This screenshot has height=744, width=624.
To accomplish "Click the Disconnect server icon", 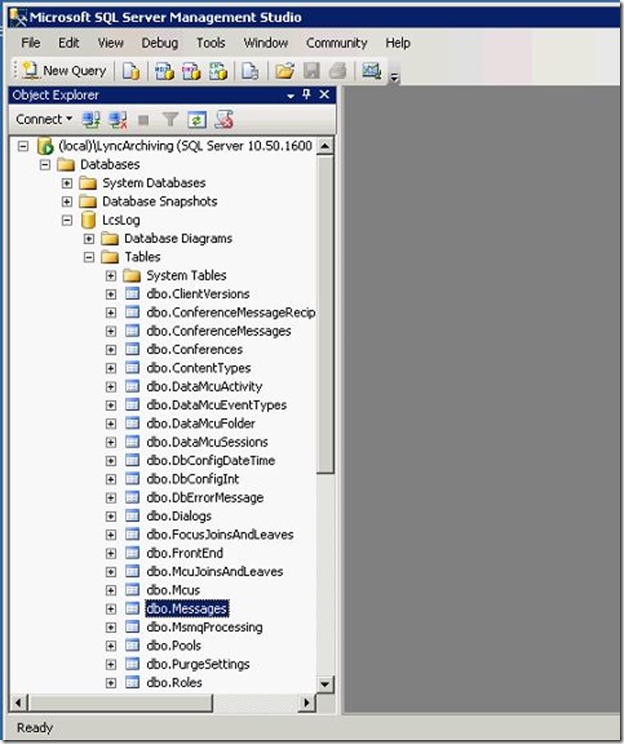I will 118,120.
